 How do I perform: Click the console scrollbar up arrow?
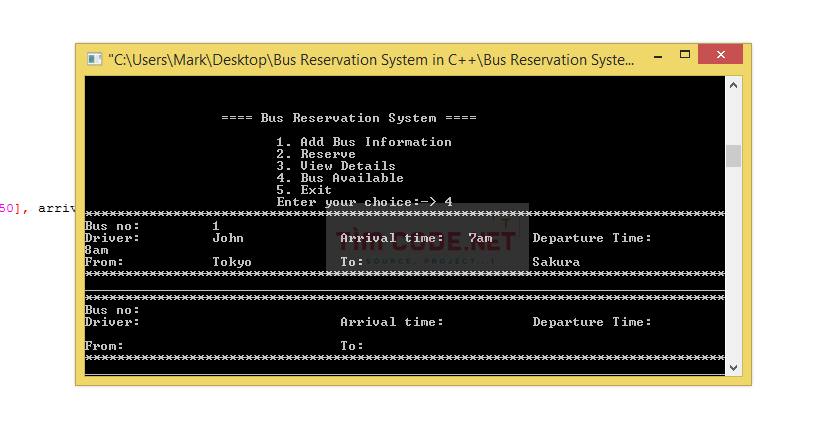(x=733, y=85)
